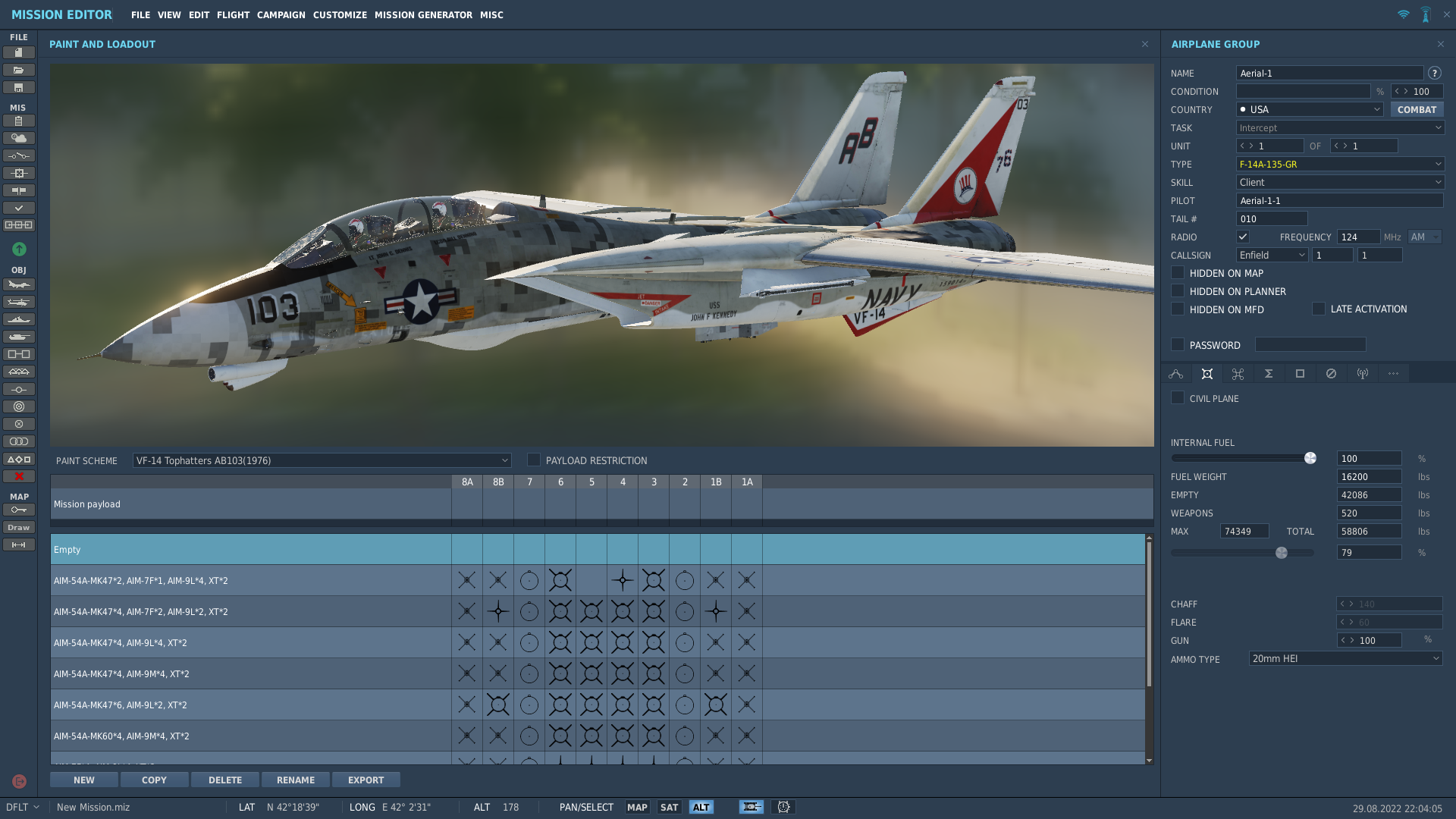Click the green up-arrow fly mission icon

pos(19,249)
